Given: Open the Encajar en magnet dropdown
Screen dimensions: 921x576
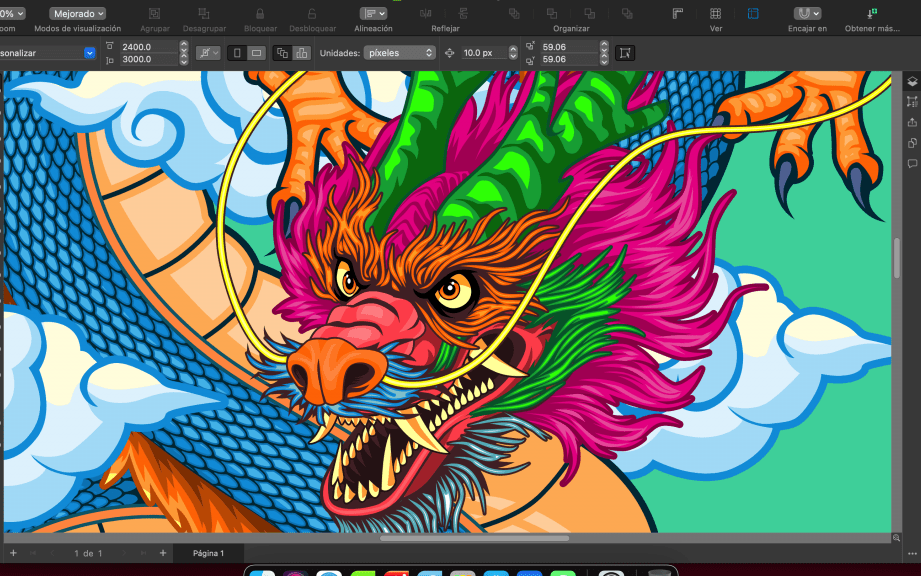Looking at the screenshot, I should tap(807, 13).
